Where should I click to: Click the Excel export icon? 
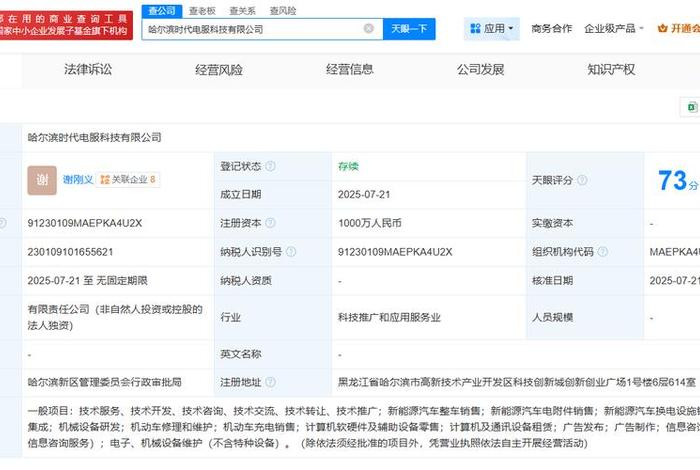[692, 107]
